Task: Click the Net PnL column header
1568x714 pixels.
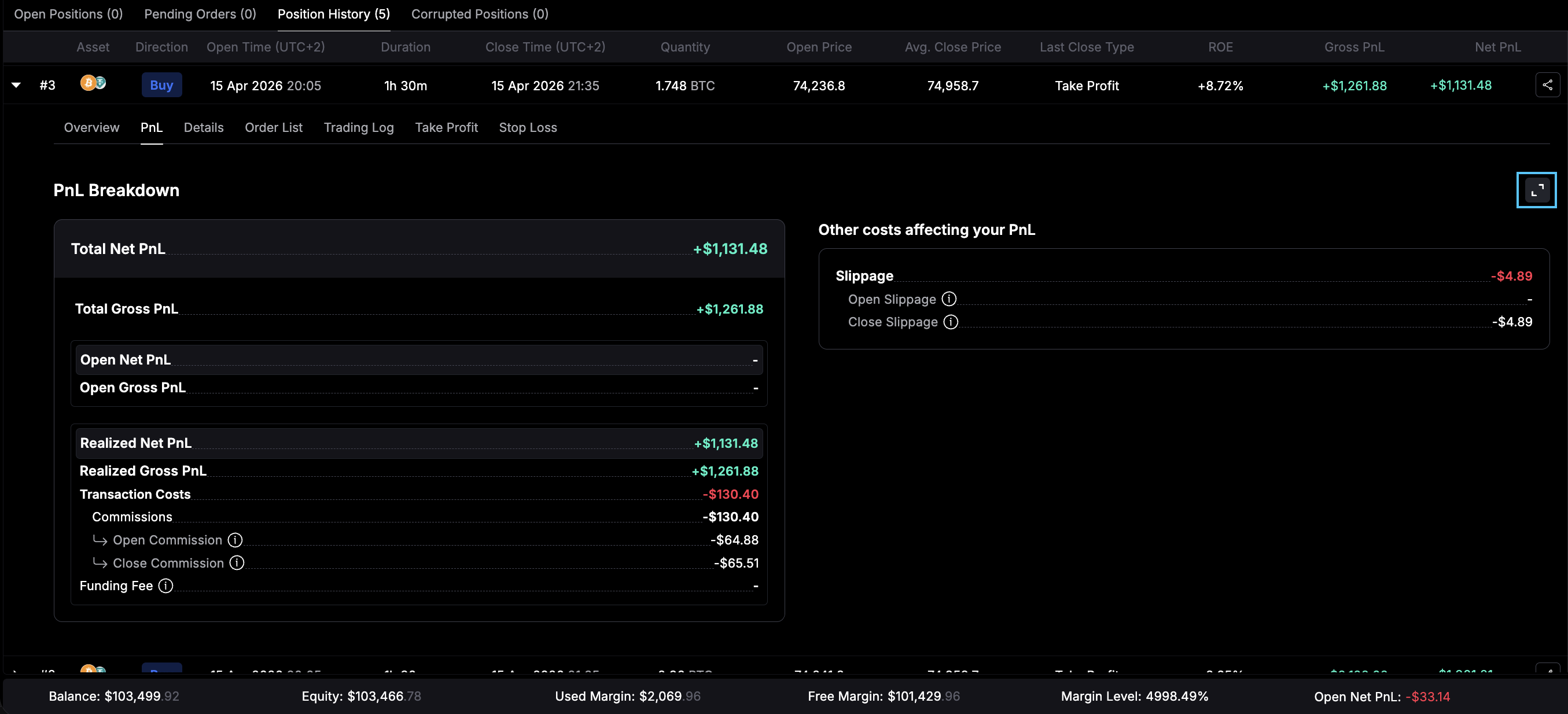Action: 1498,47
